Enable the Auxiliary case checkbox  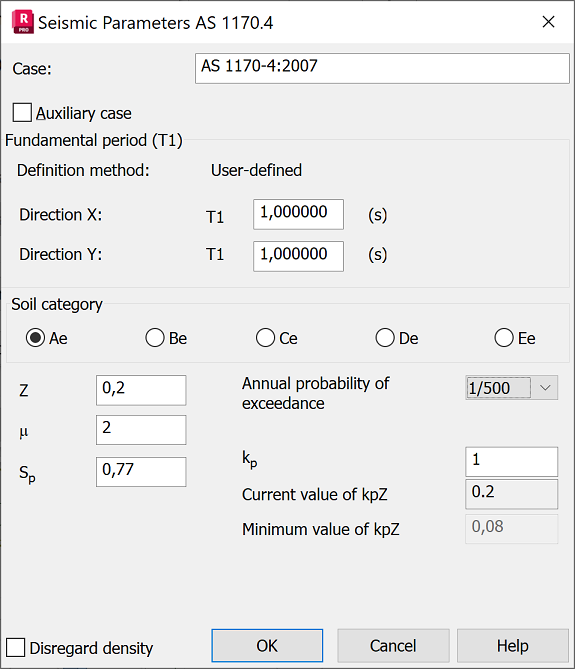tap(22, 113)
